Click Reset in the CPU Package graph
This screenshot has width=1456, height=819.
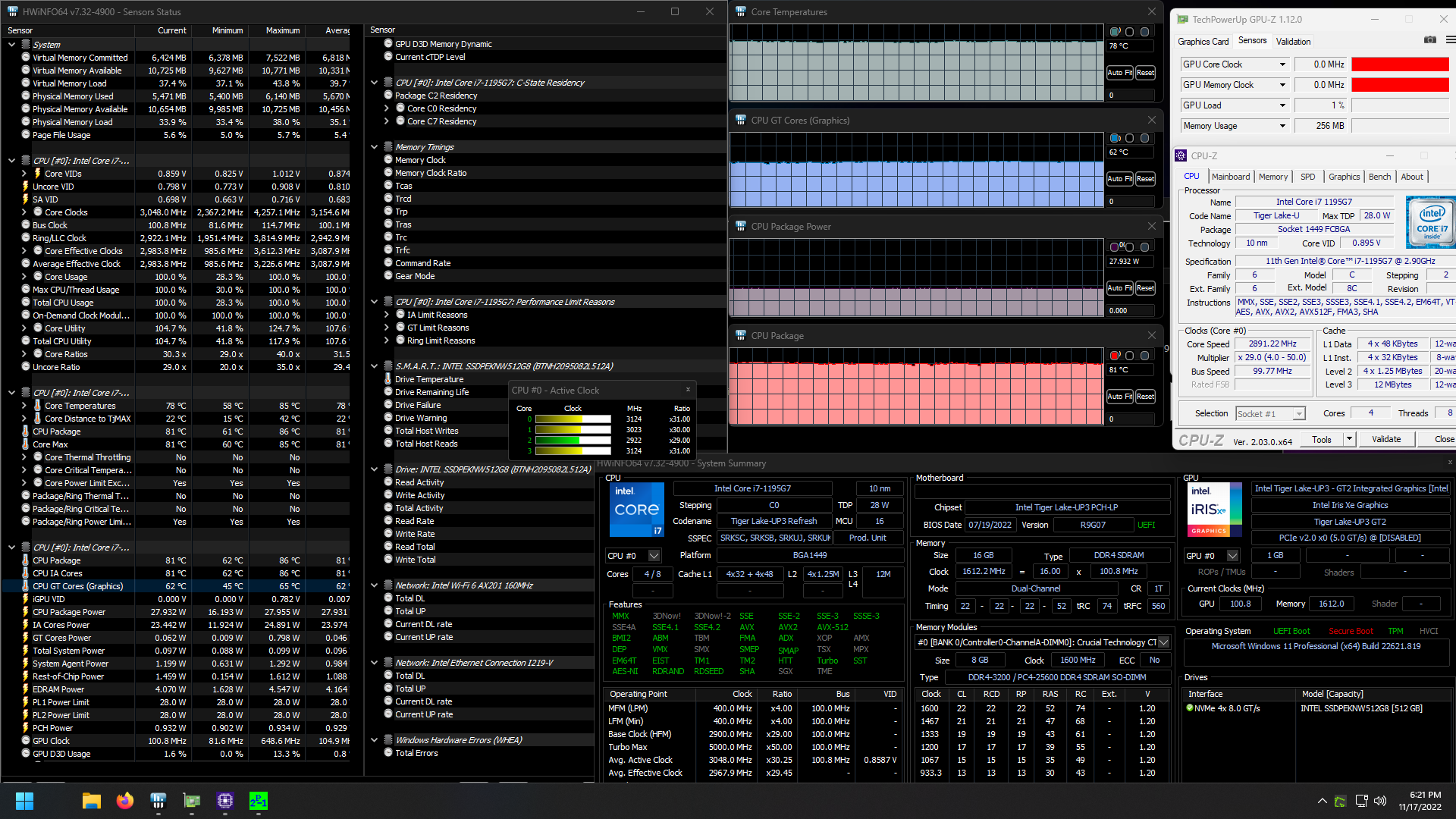[1145, 397]
